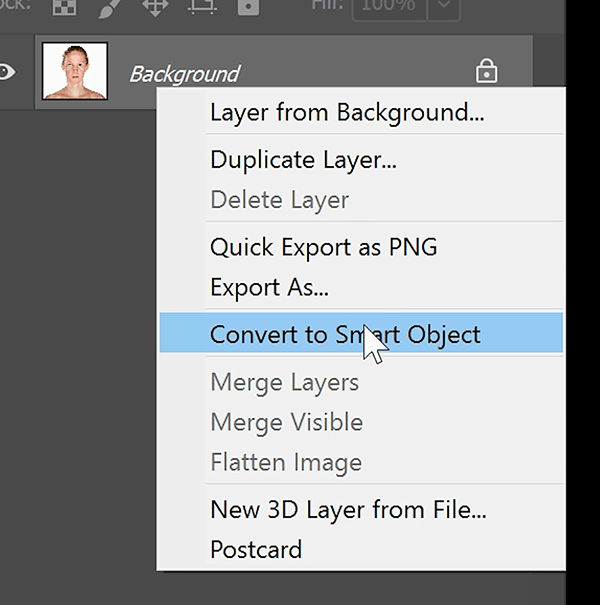
Task: Open the Export As... dialog
Action: (269, 288)
